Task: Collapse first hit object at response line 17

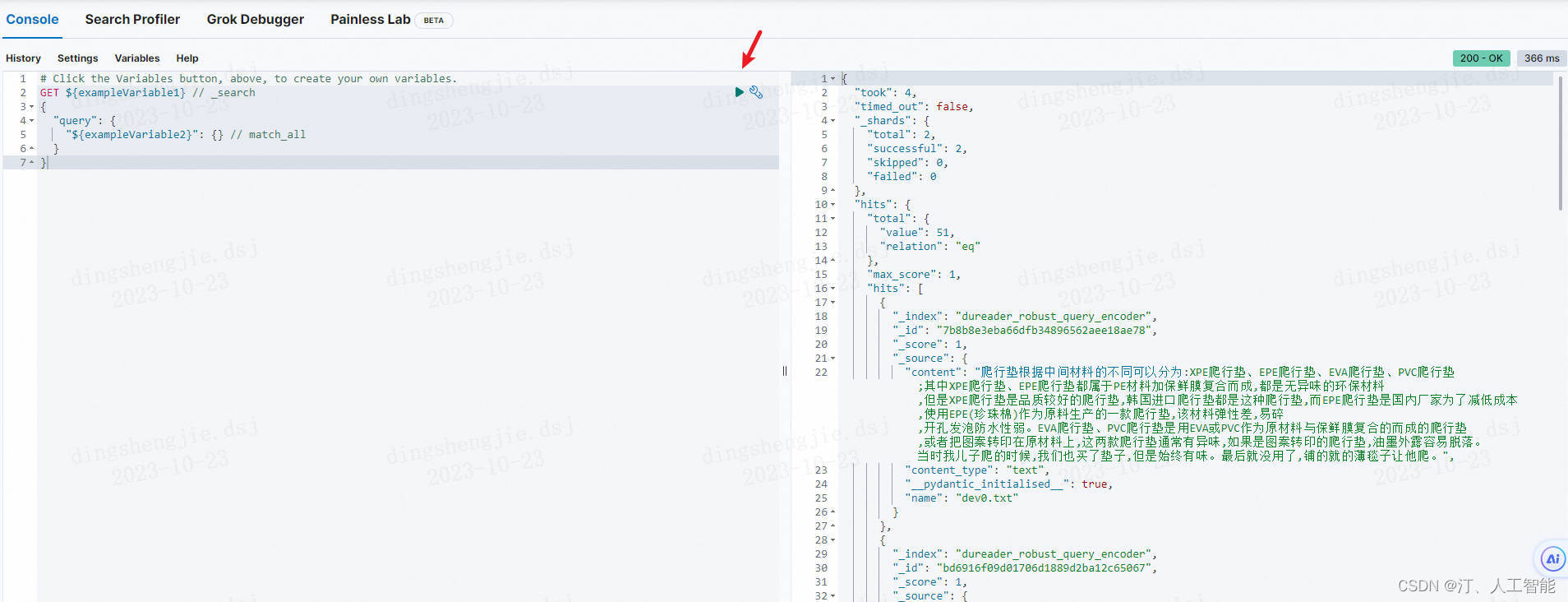Action: 832,303
